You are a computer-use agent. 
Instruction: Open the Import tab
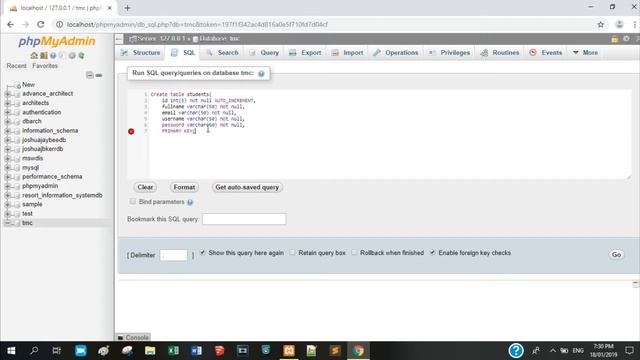[x=347, y=53]
